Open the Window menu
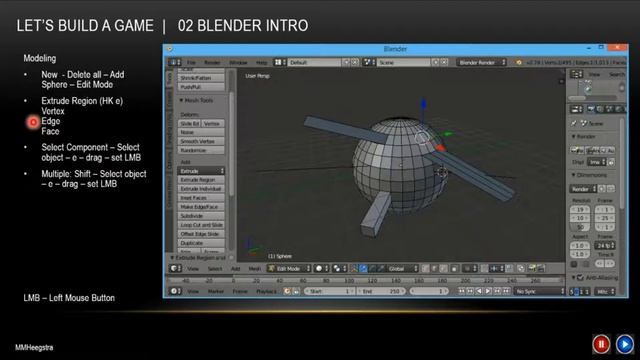Screen dimensions: 640x360 (x=238, y=62)
